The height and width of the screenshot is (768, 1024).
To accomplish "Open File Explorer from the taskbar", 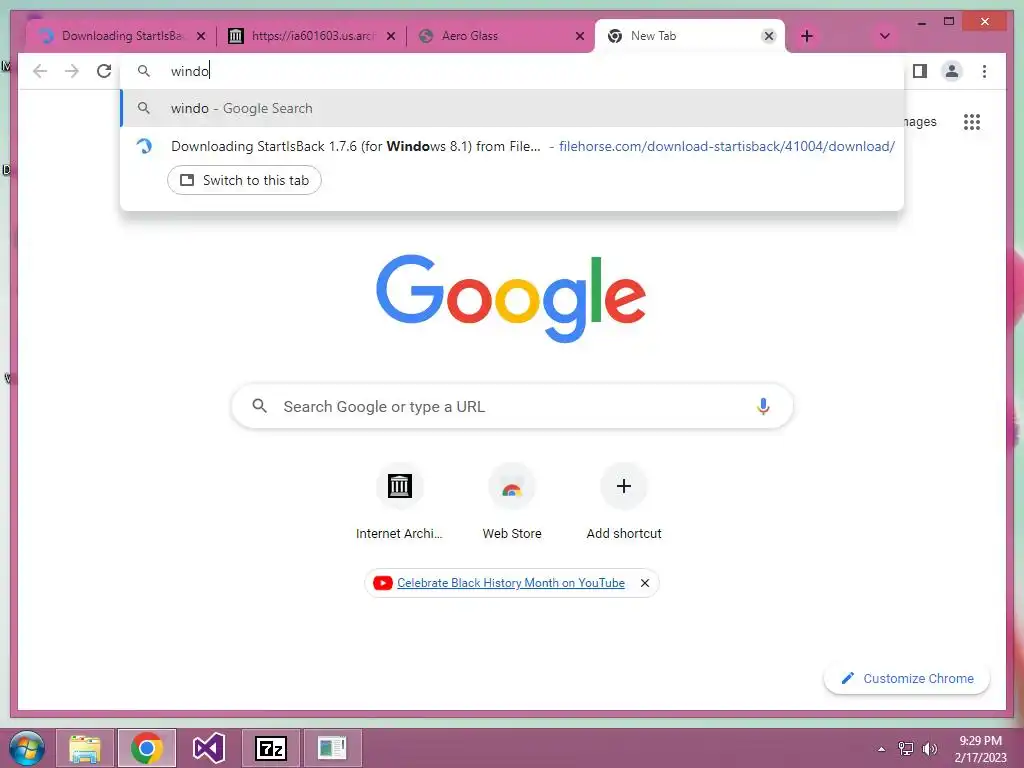I will [85, 748].
